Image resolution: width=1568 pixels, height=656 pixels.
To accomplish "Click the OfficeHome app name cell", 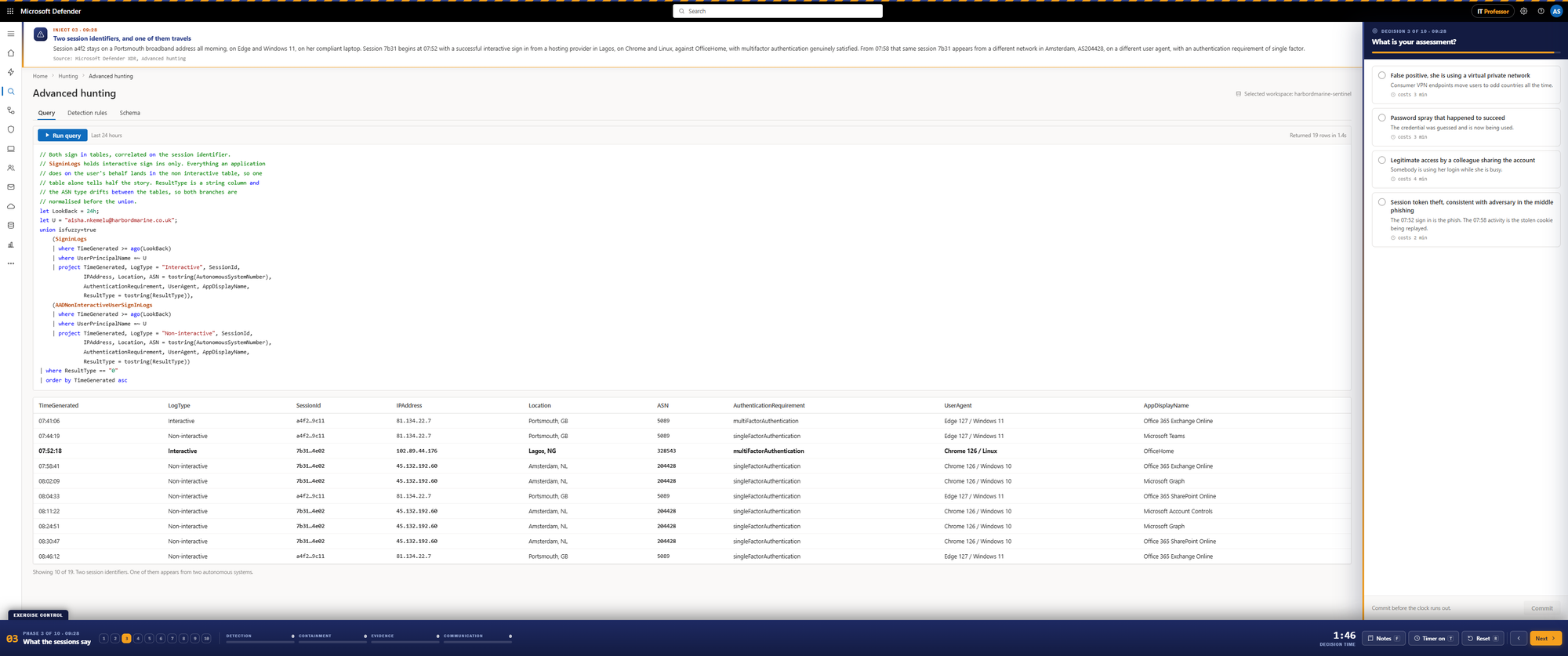I will click(x=1159, y=451).
